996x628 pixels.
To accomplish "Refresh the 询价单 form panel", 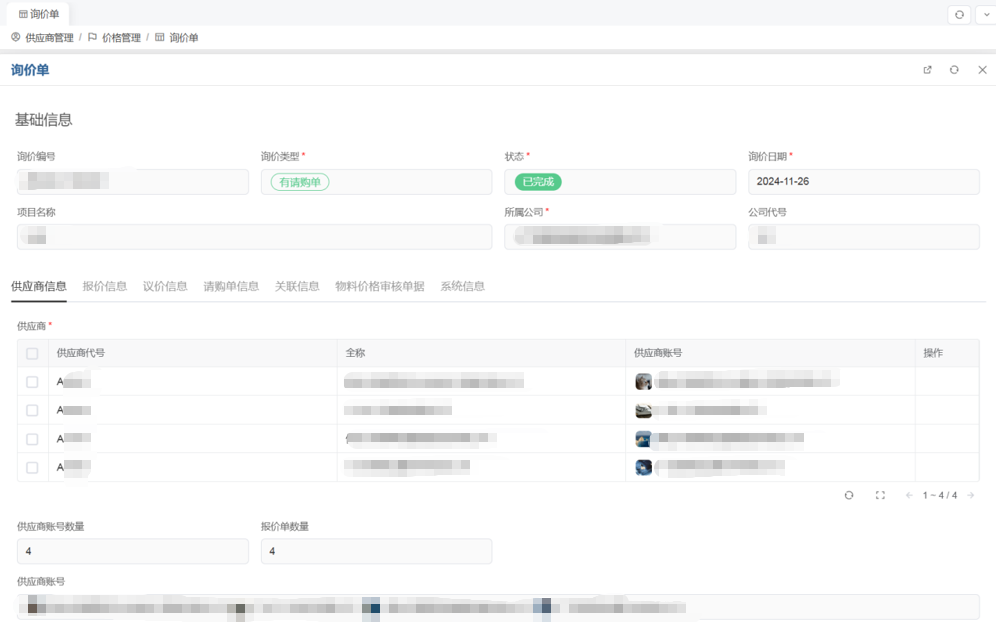I will click(954, 70).
